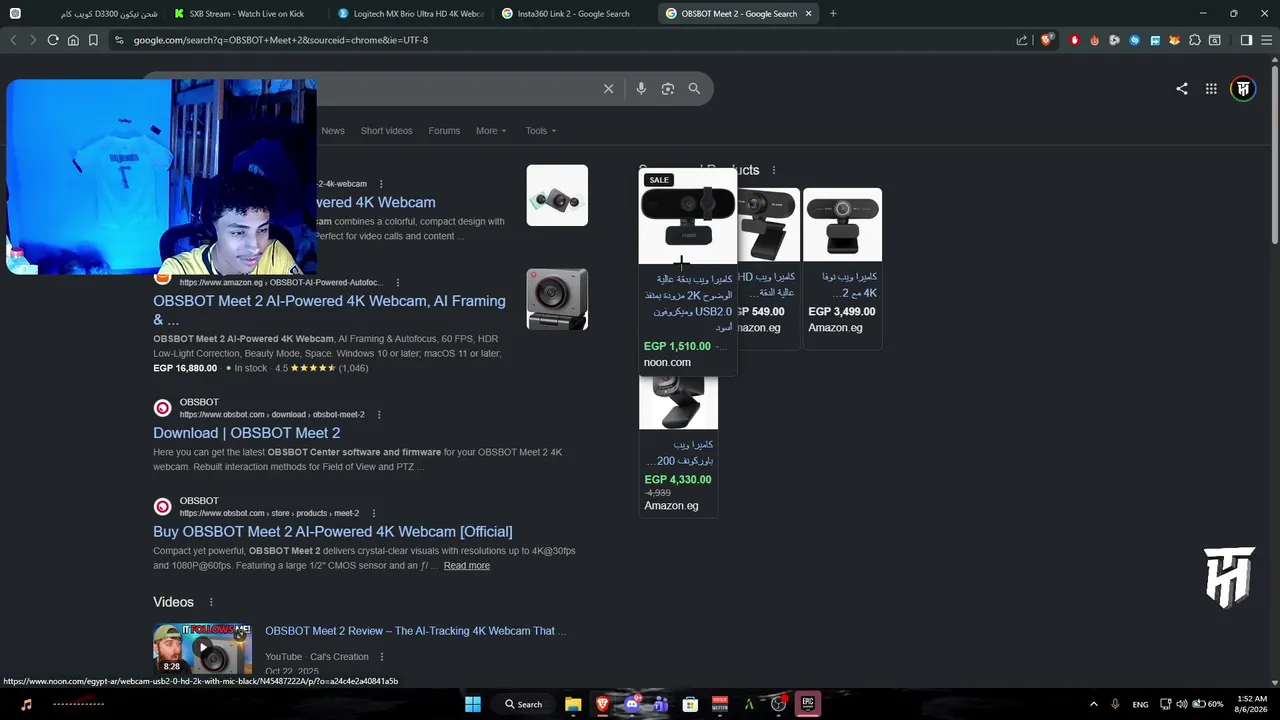Open the Amazon OBSBOT Meet 2 AI-Powered result link
1280x720 pixels.
[x=329, y=310]
